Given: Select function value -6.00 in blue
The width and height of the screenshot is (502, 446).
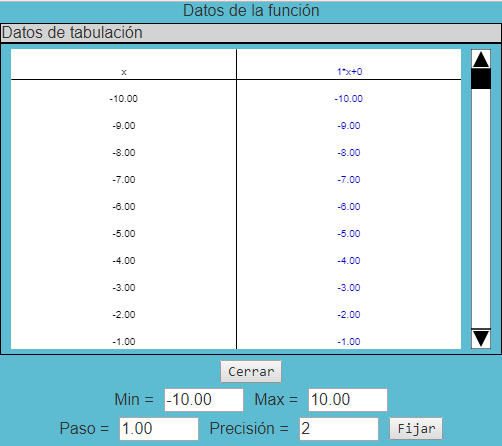Looking at the screenshot, I should point(349,207).
